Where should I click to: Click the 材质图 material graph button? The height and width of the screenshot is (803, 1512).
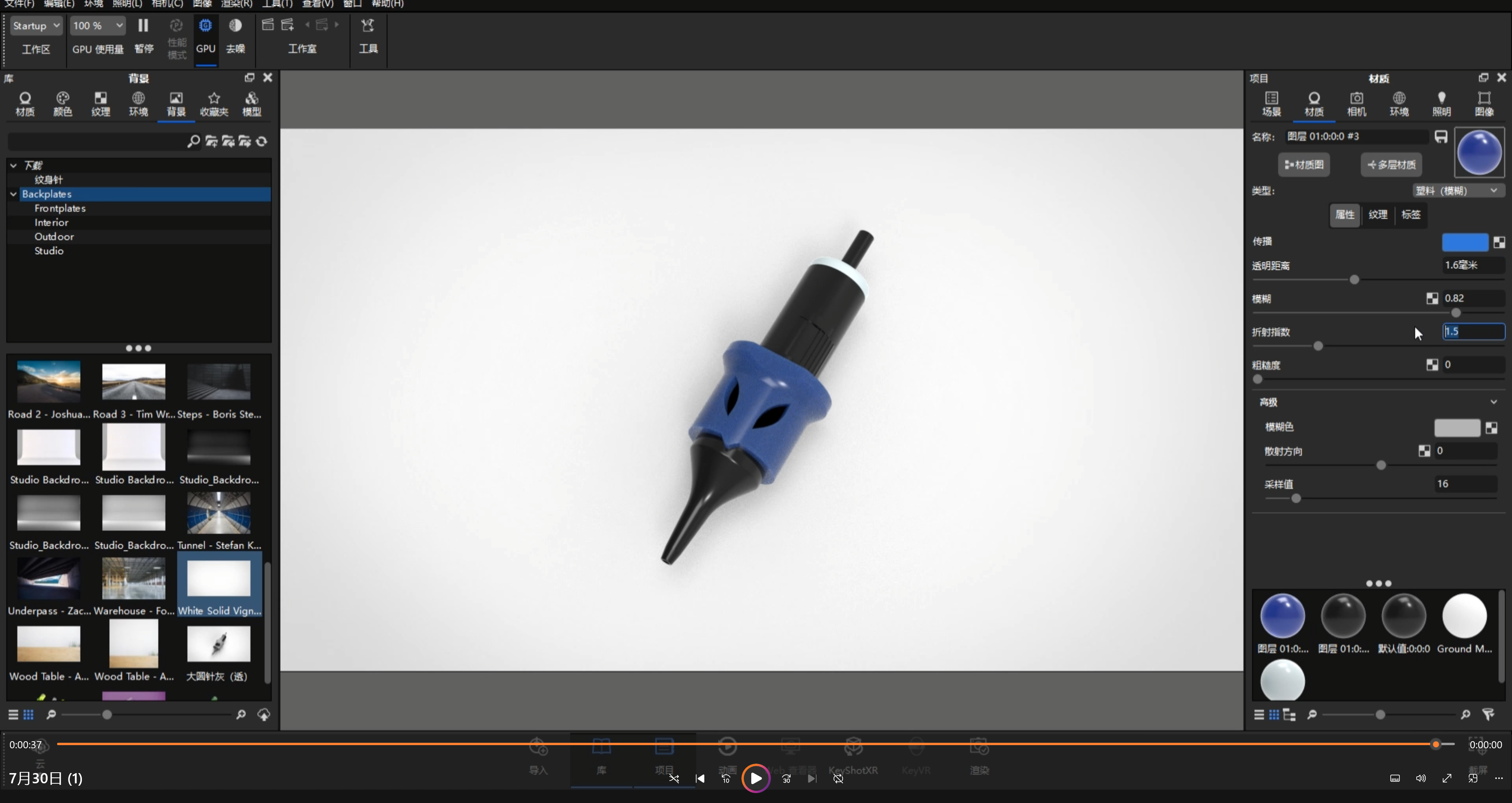[x=1304, y=165]
